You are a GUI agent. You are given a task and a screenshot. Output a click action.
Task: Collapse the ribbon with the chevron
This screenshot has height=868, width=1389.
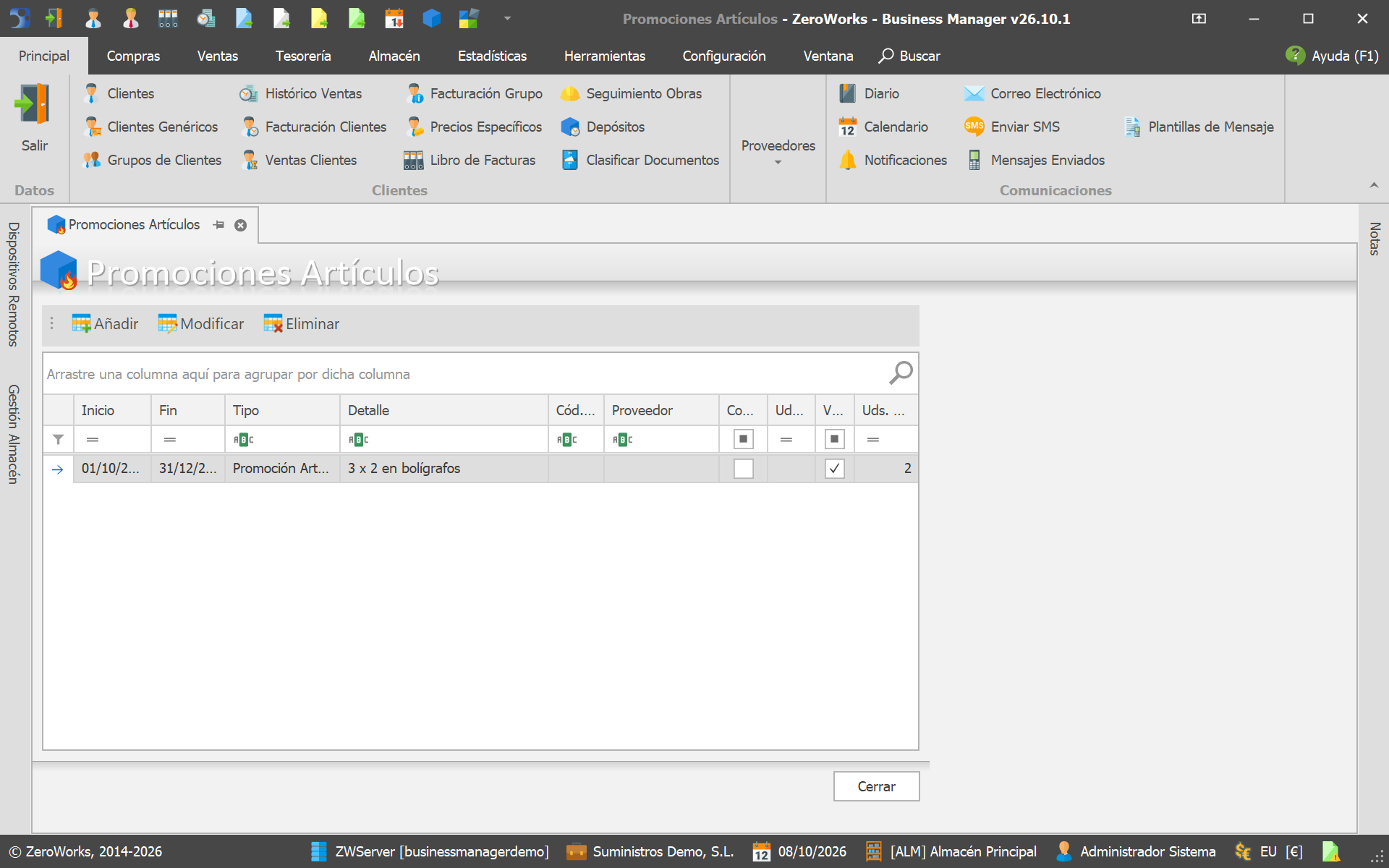tap(1374, 186)
